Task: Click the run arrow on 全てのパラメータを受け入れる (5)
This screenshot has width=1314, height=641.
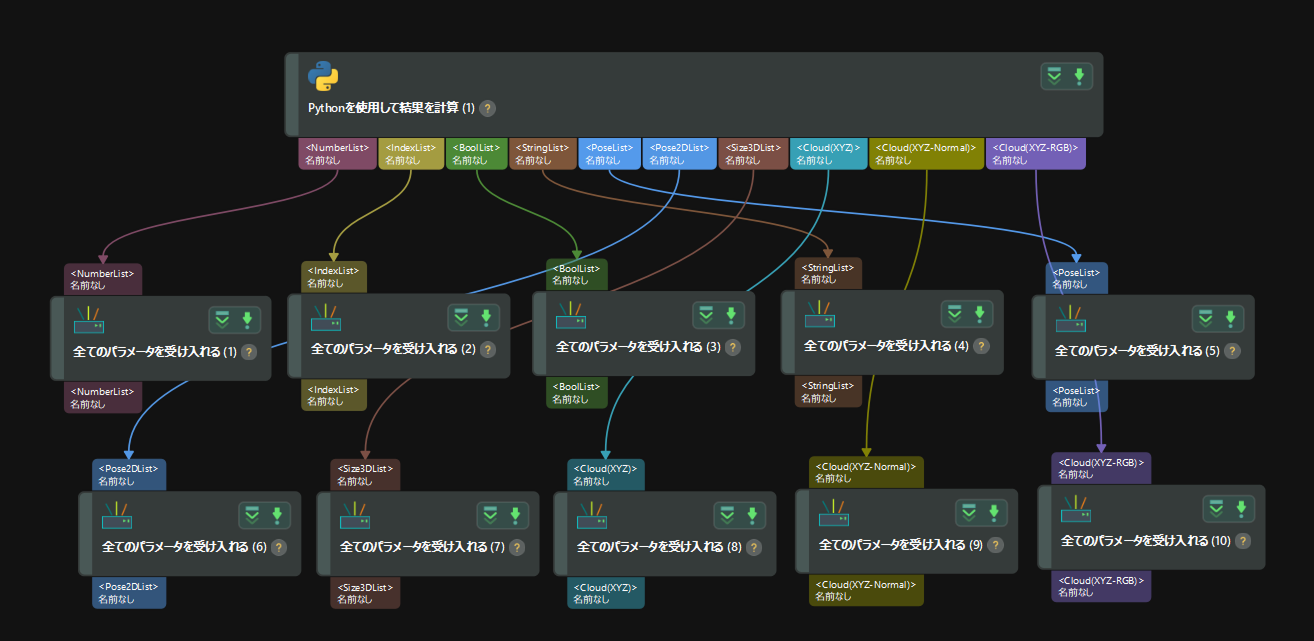Action: (x=1230, y=319)
